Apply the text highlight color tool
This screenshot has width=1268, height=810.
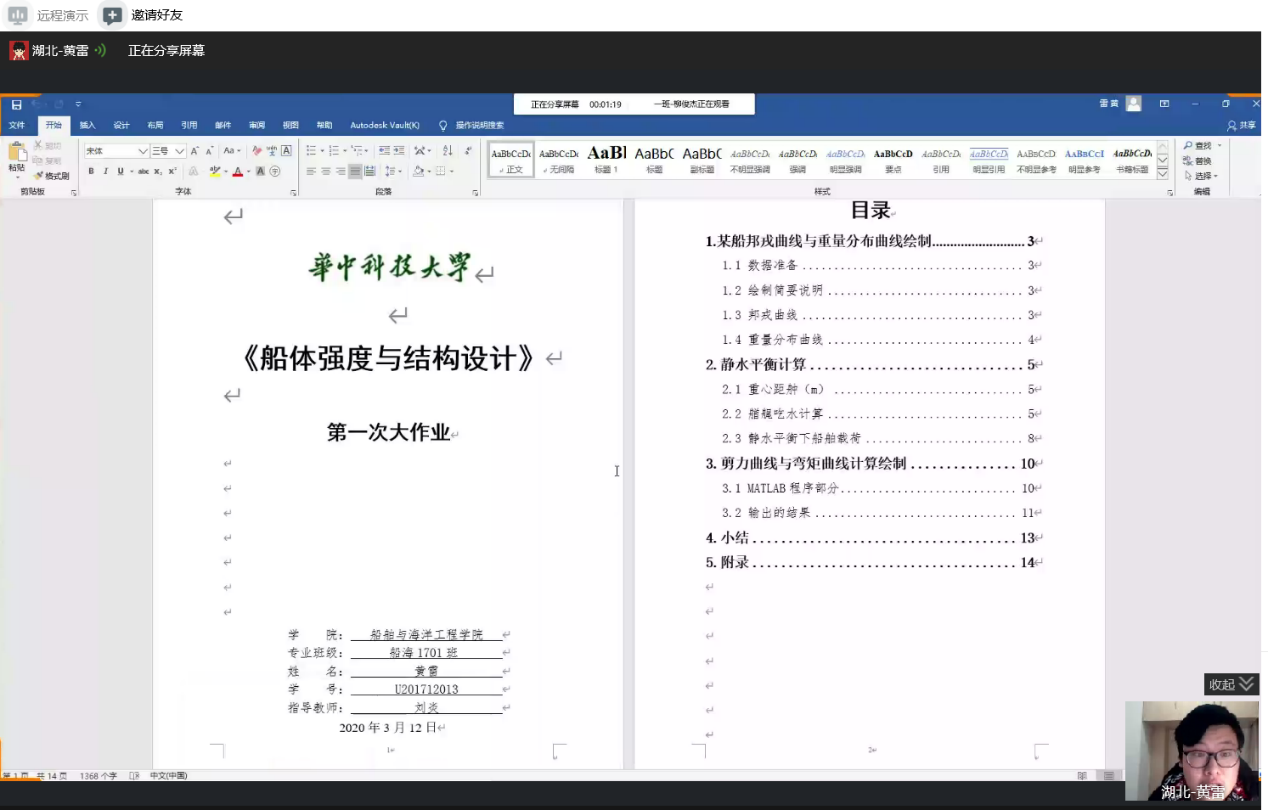click(215, 171)
